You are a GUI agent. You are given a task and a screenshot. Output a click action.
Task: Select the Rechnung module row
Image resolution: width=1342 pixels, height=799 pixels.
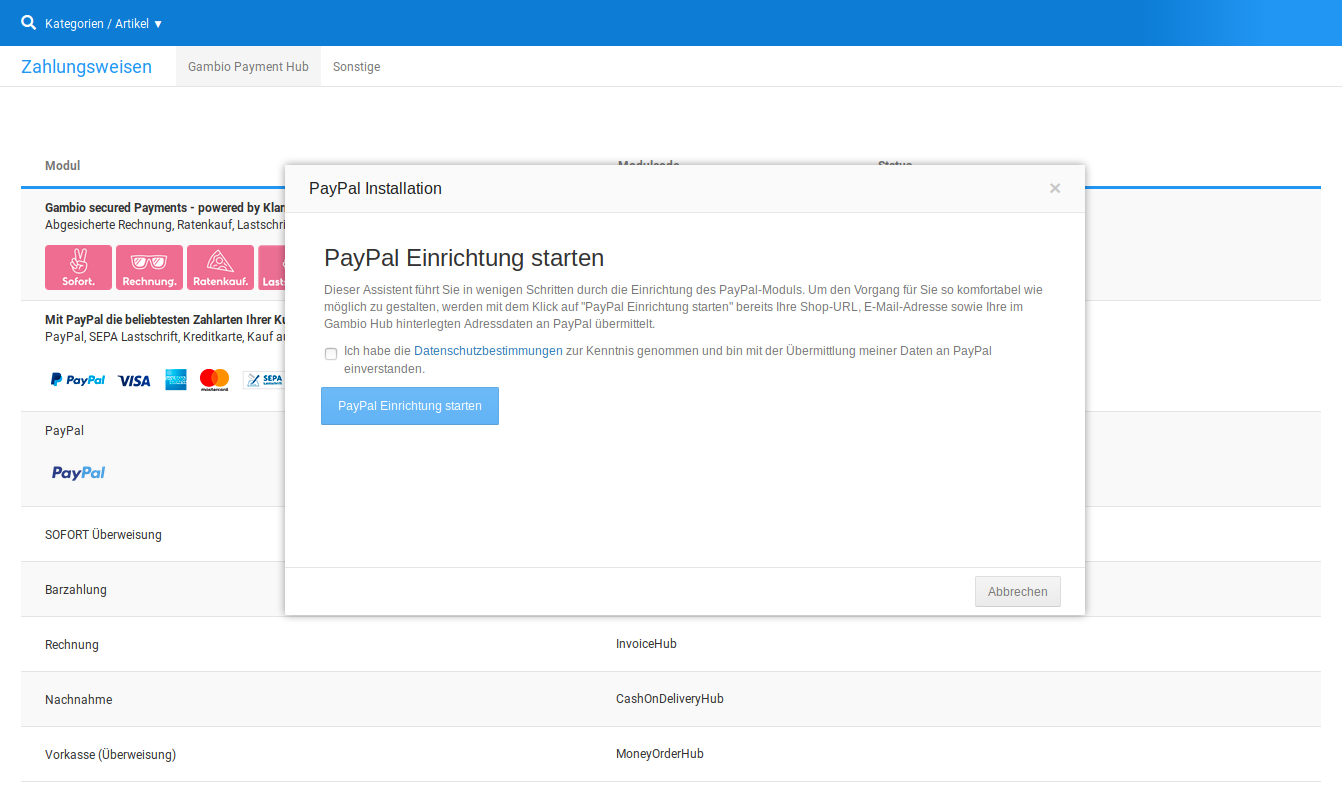72,645
